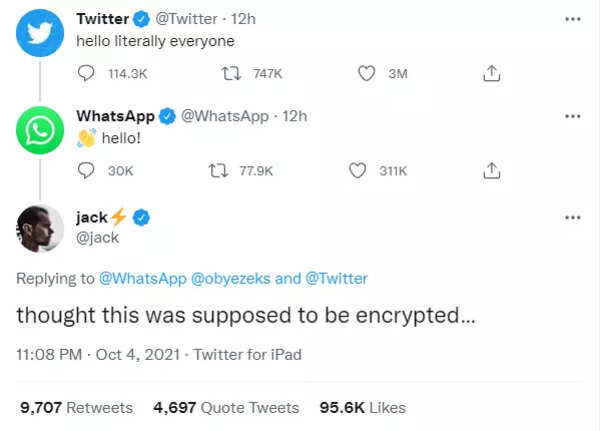This screenshot has height=431, width=600.
Task: Retweet WhatsApp's "hello!" tweet
Action: tap(216, 171)
